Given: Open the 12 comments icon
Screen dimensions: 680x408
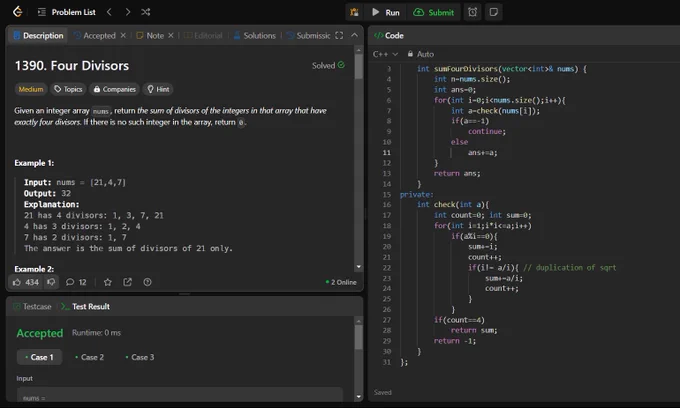Looking at the screenshot, I should tap(76, 282).
